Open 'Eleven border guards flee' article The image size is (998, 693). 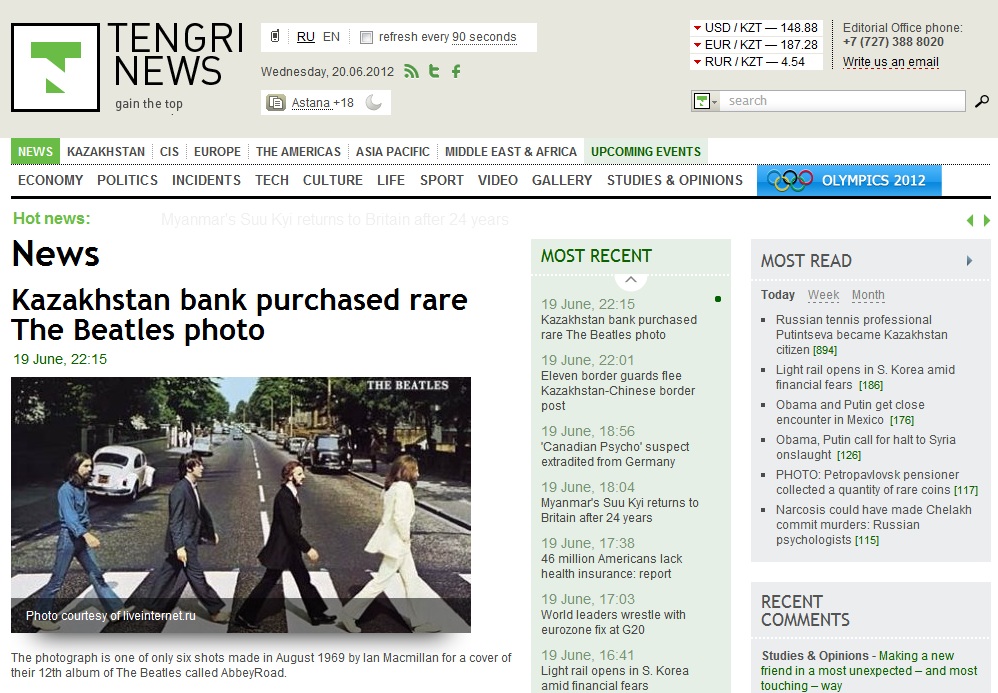pyautogui.click(x=617, y=391)
